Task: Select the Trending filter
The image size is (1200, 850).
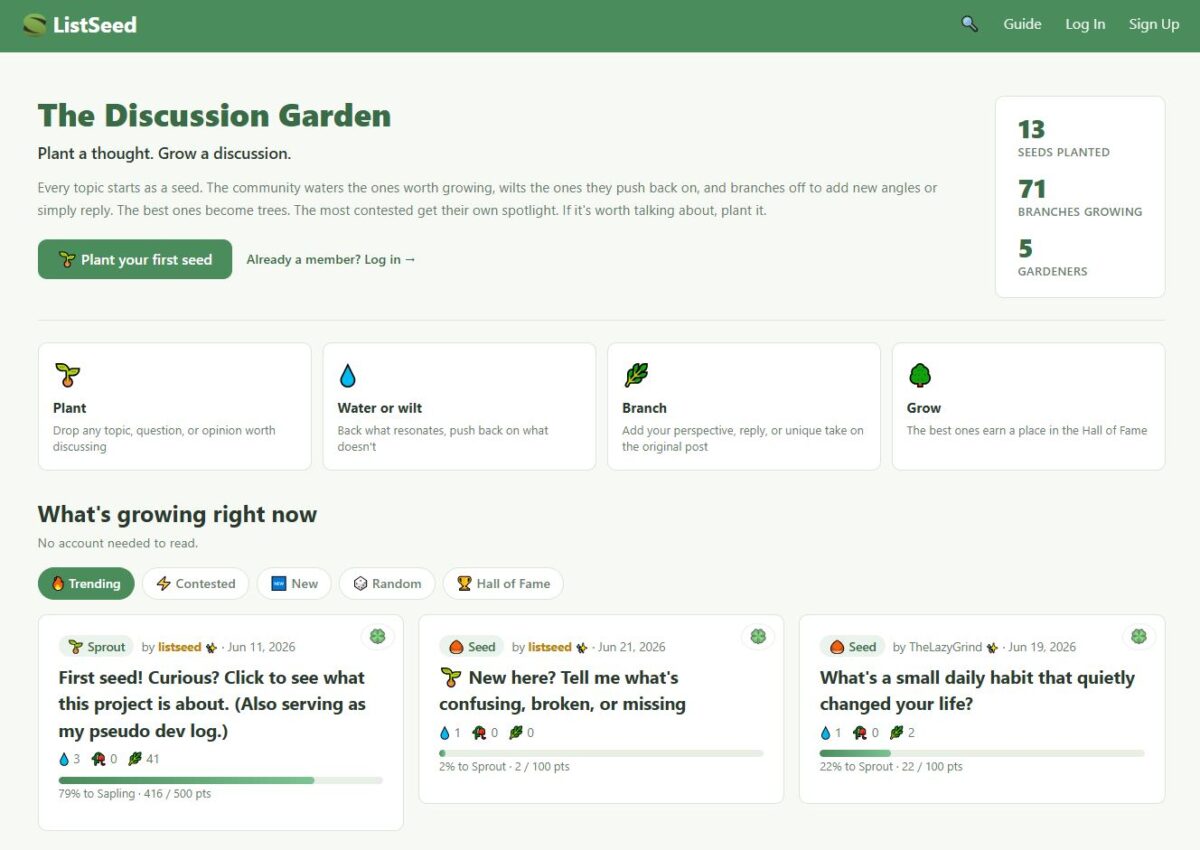Action: coord(86,584)
